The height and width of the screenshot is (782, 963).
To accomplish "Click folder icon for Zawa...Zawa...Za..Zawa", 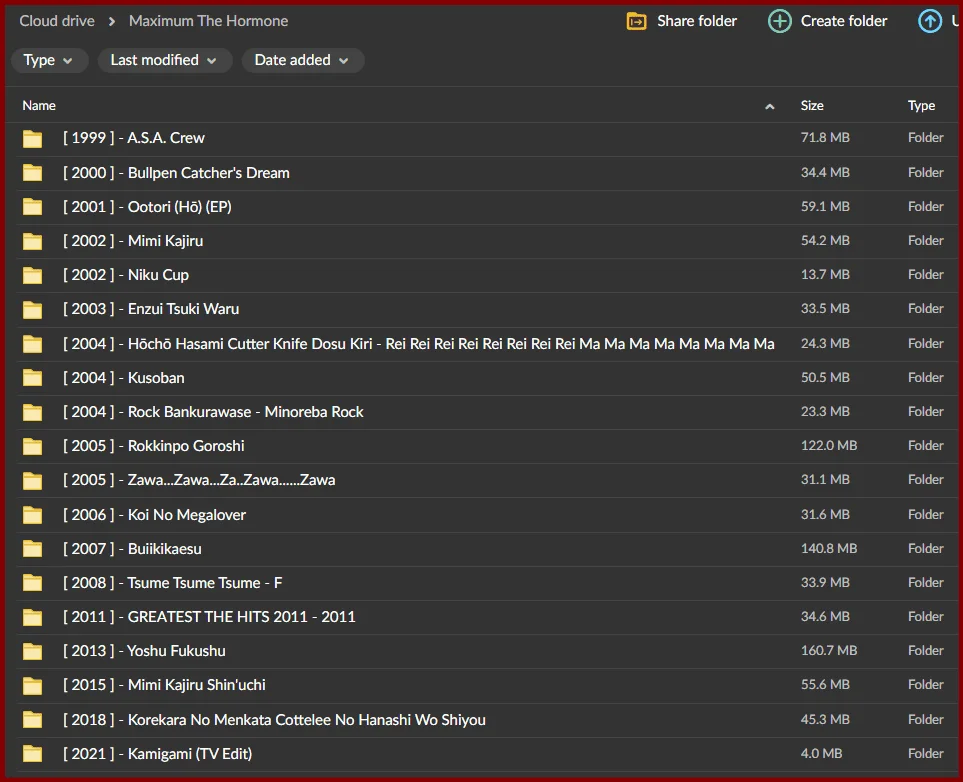I will point(33,480).
